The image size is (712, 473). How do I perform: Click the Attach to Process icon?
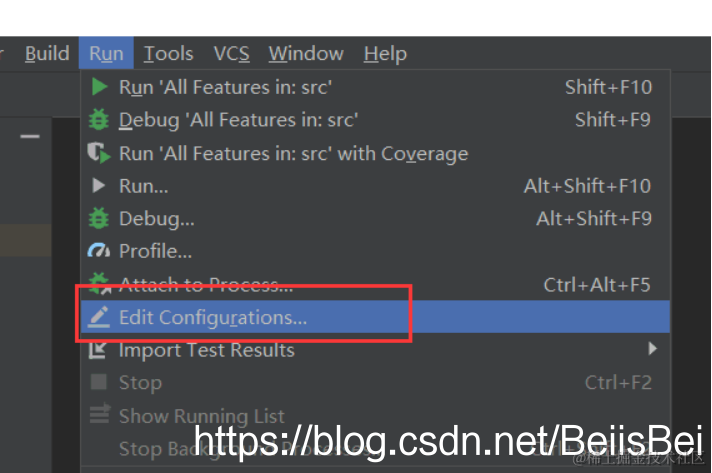[99, 283]
